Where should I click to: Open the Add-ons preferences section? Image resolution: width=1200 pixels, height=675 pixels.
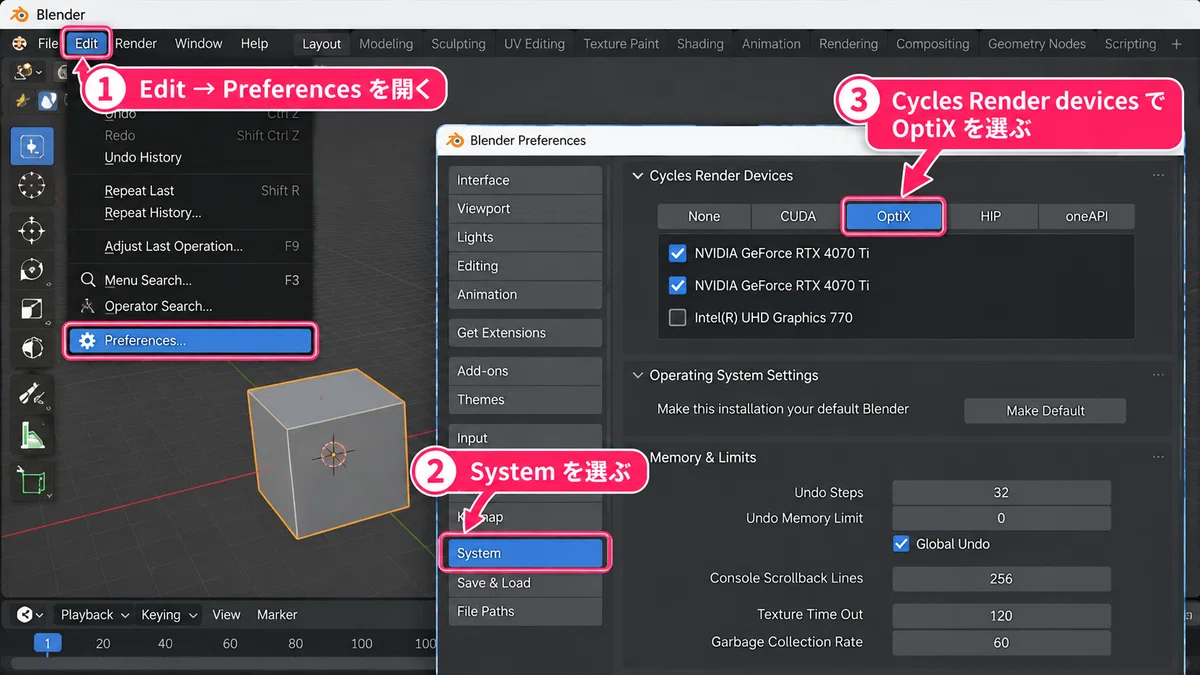tap(525, 371)
